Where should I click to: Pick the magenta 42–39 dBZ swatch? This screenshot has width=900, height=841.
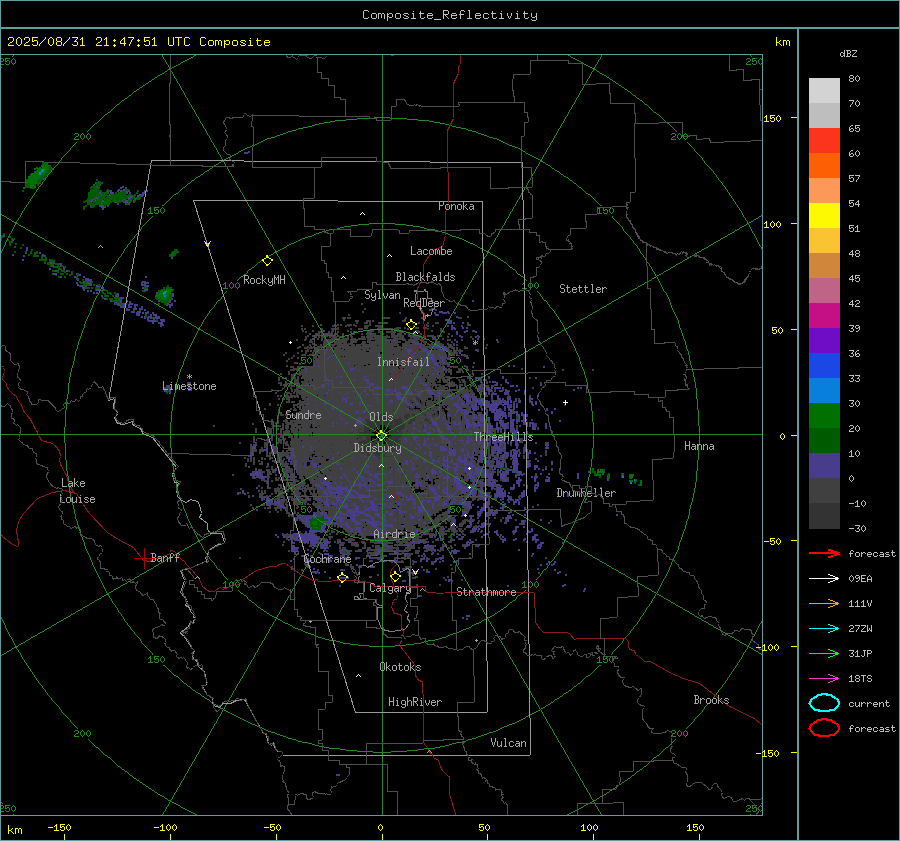coord(824,316)
